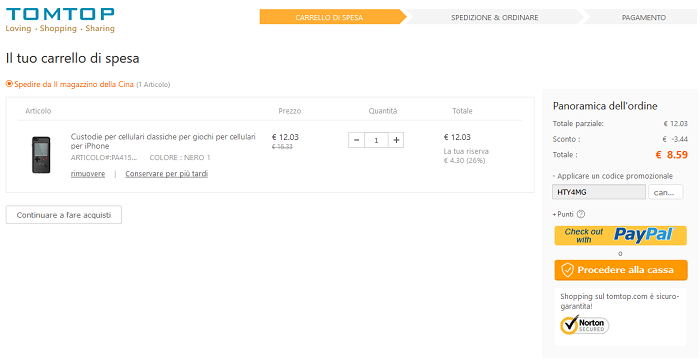Viewport: 700px width, 360px height.
Task: Click the Punti help question mark icon
Action: tap(580, 214)
